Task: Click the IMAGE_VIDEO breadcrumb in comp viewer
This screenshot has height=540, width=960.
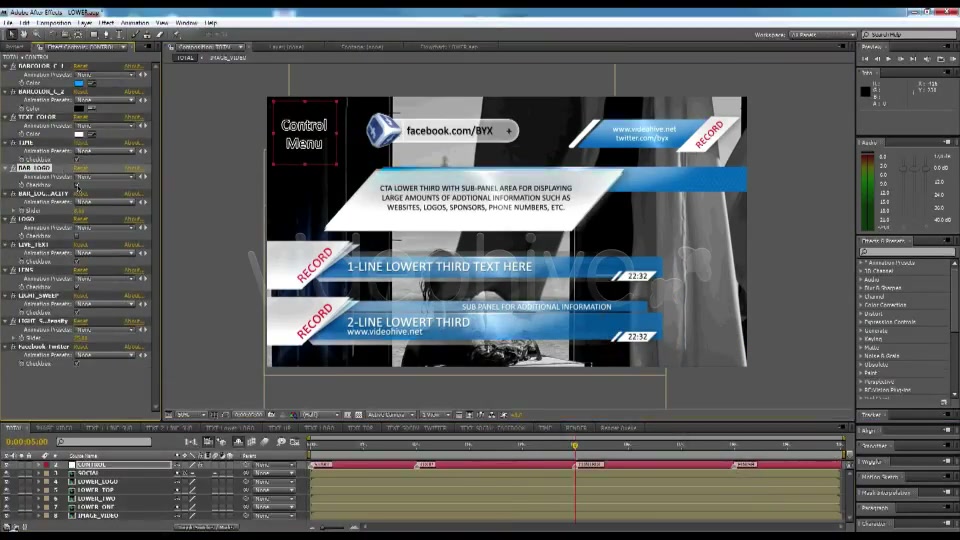Action: click(228, 58)
